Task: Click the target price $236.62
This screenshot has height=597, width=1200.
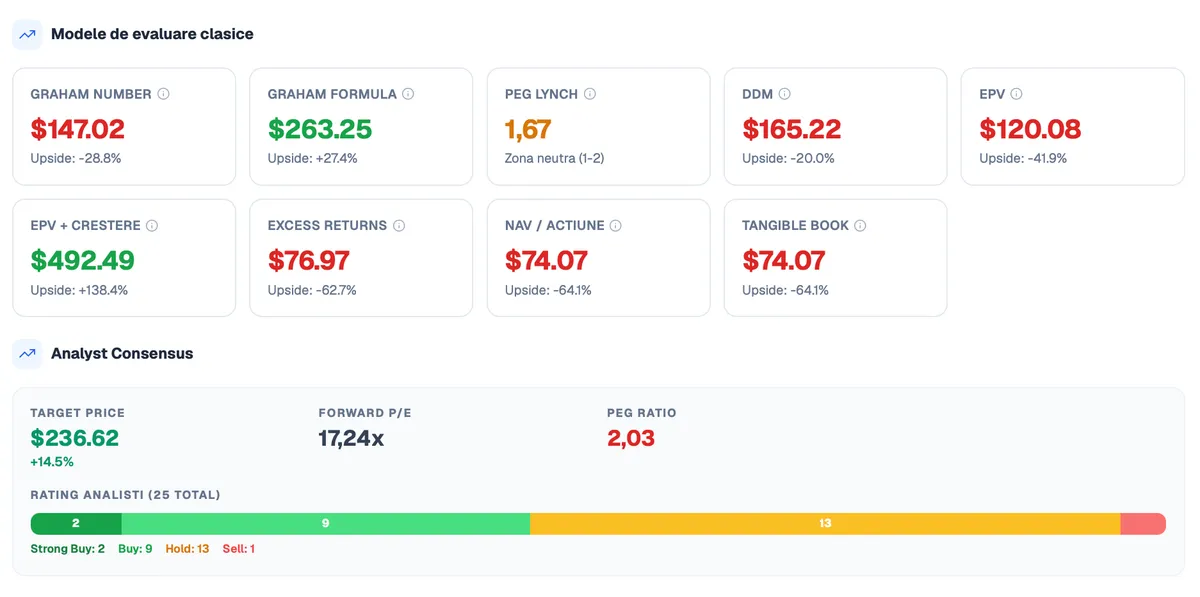Action: tap(75, 438)
